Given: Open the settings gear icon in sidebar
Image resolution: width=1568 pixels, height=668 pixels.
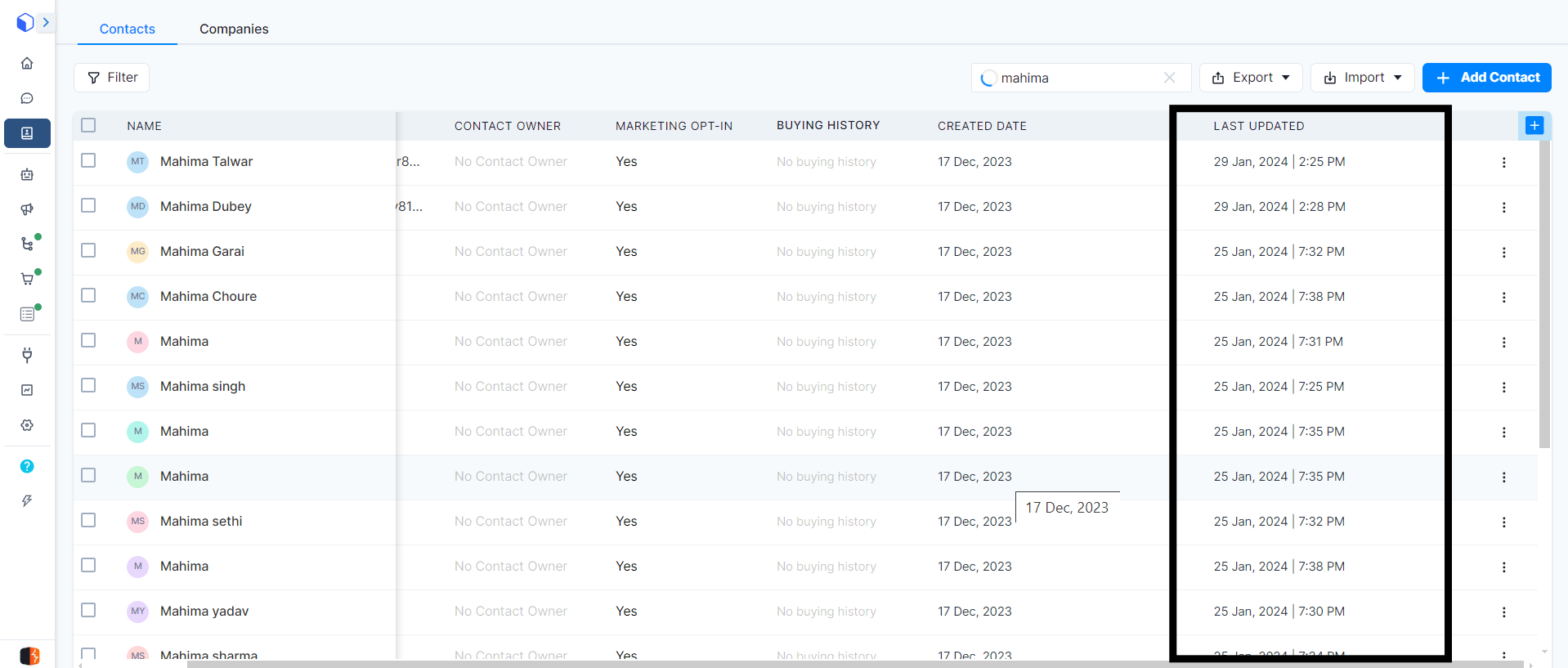Looking at the screenshot, I should 27,425.
